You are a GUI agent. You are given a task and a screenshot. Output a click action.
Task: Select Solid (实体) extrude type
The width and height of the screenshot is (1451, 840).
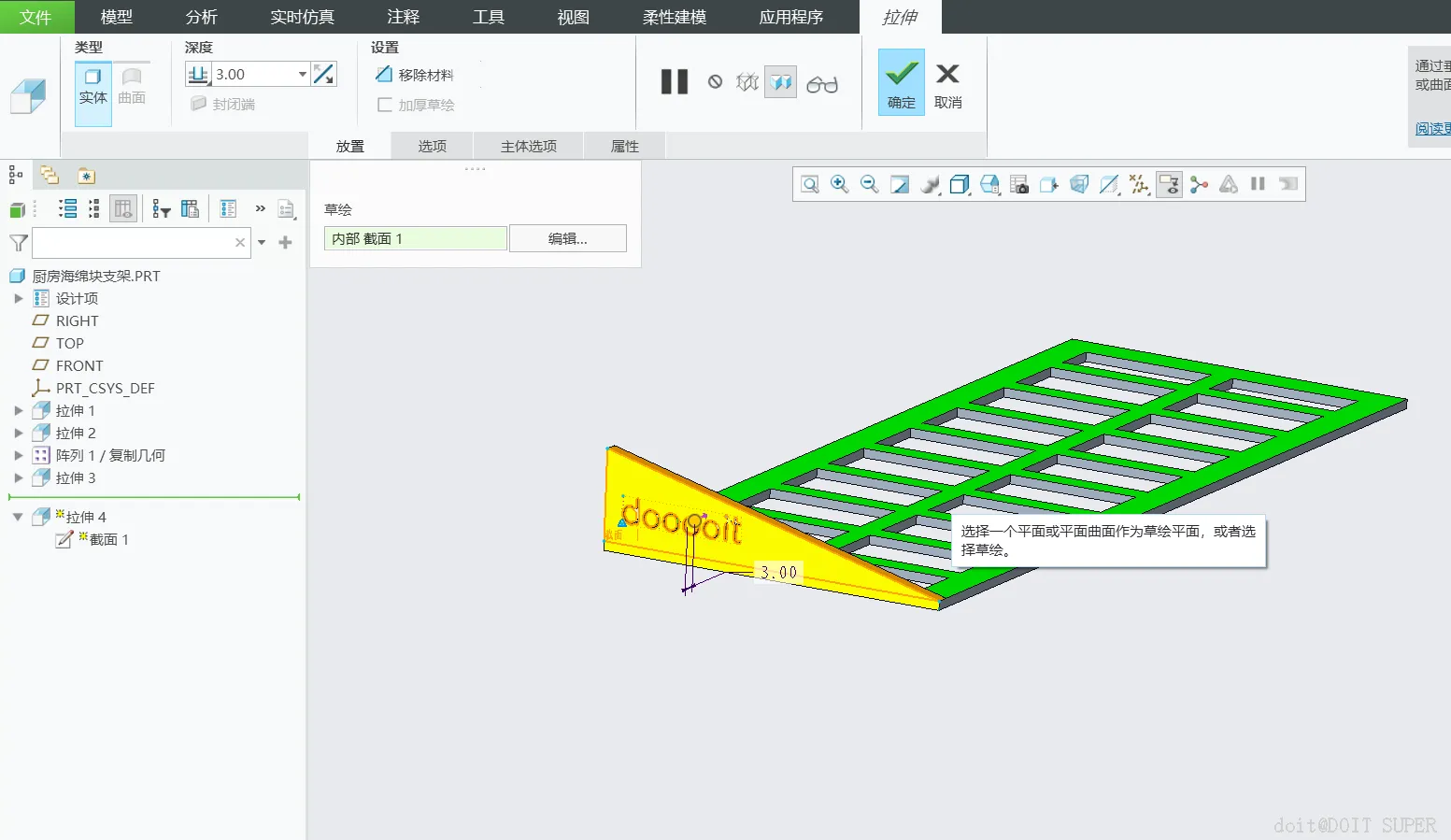pyautogui.click(x=92, y=86)
